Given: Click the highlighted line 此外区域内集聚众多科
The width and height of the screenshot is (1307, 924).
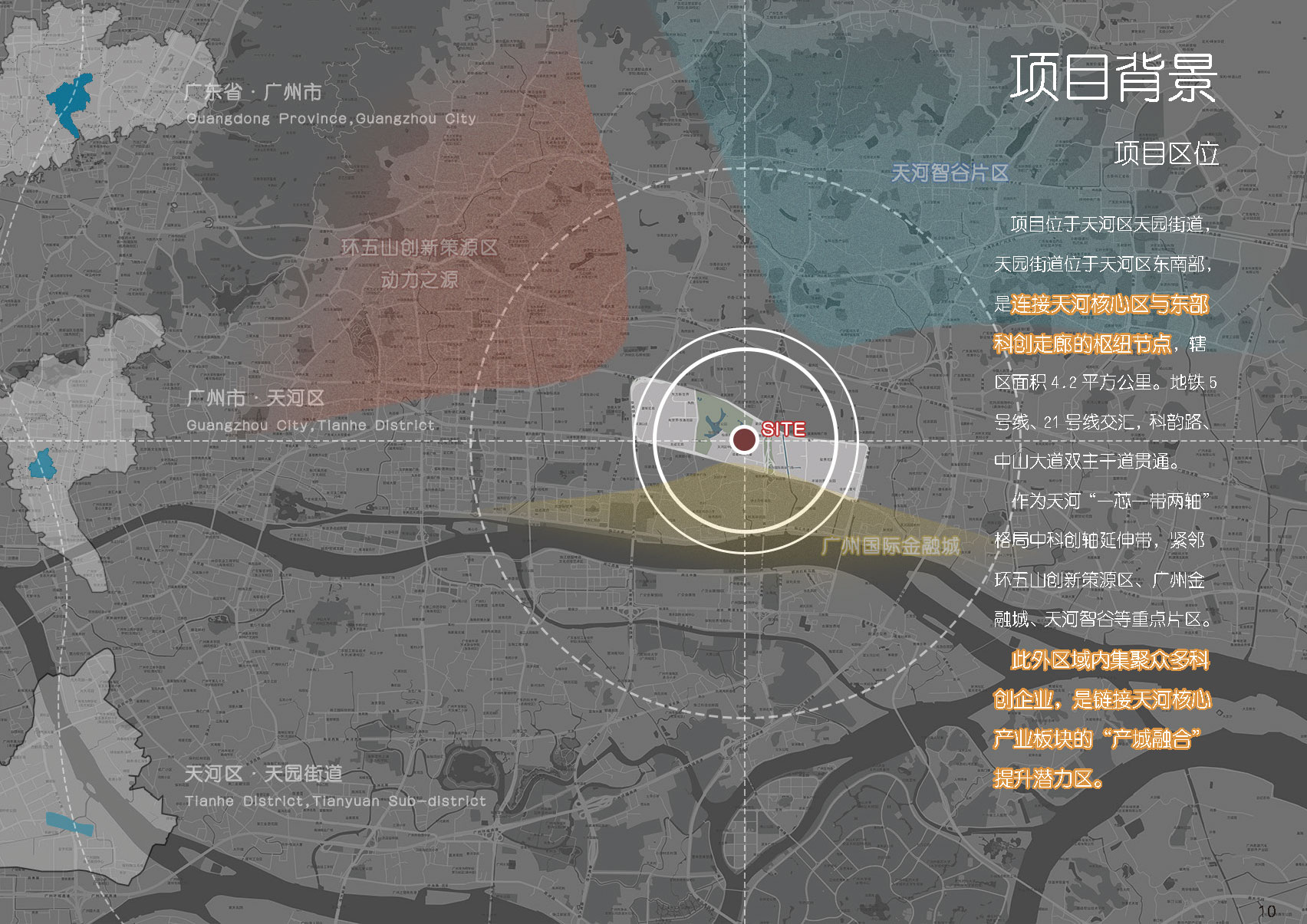Looking at the screenshot, I should 1110,660.
